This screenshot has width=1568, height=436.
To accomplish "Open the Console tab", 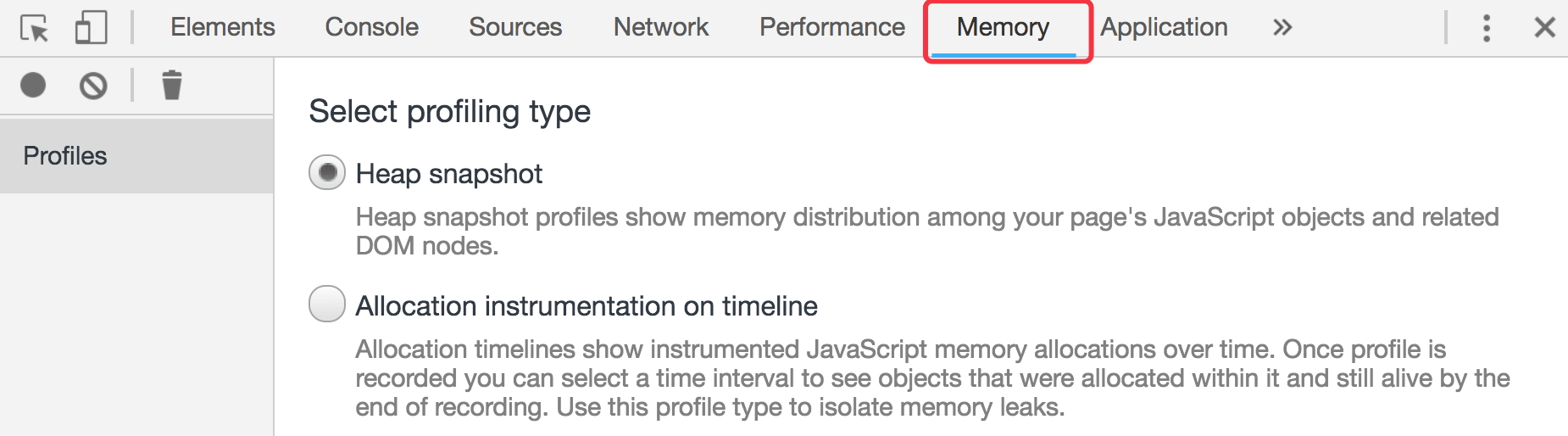I will 372,28.
